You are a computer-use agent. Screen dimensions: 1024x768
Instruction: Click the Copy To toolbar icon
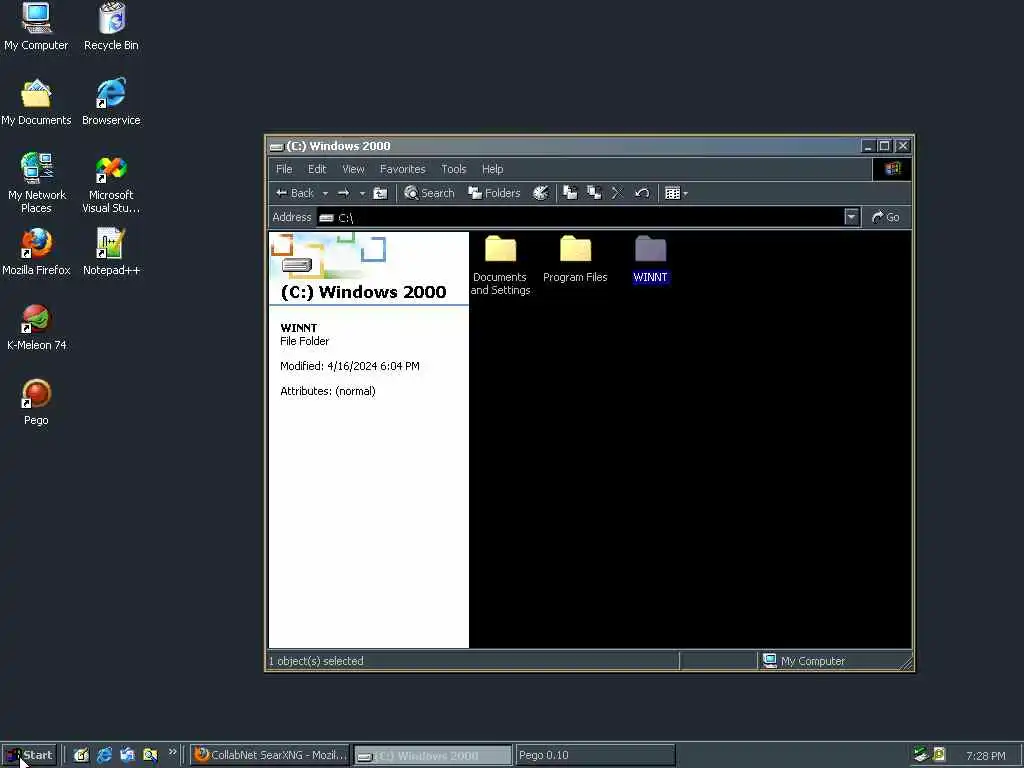pos(594,193)
